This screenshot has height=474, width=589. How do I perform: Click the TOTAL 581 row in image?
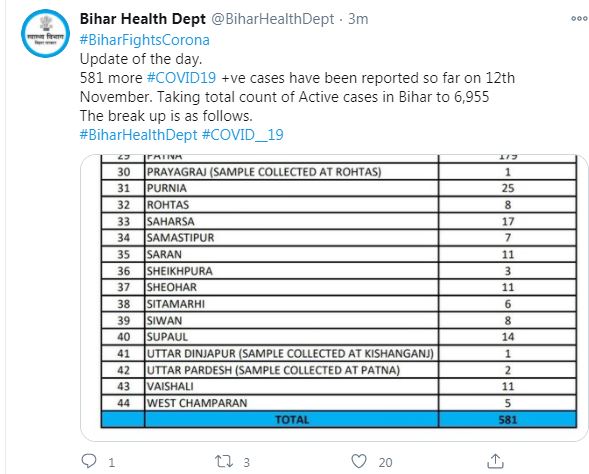339,419
